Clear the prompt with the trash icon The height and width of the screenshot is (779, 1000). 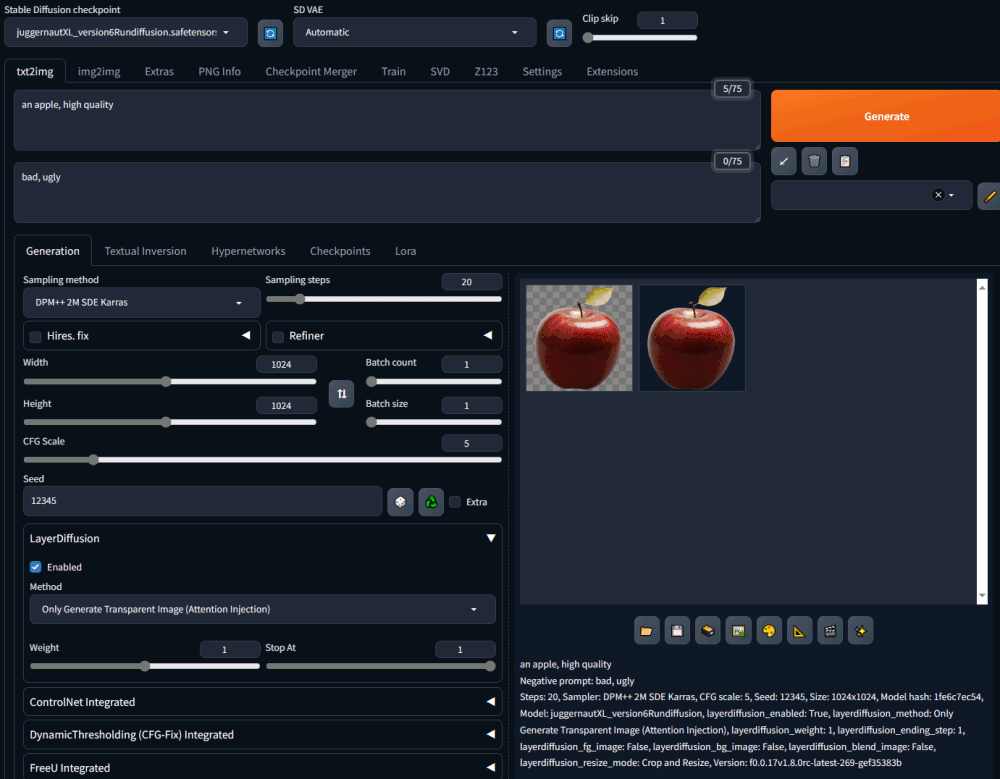(814, 161)
